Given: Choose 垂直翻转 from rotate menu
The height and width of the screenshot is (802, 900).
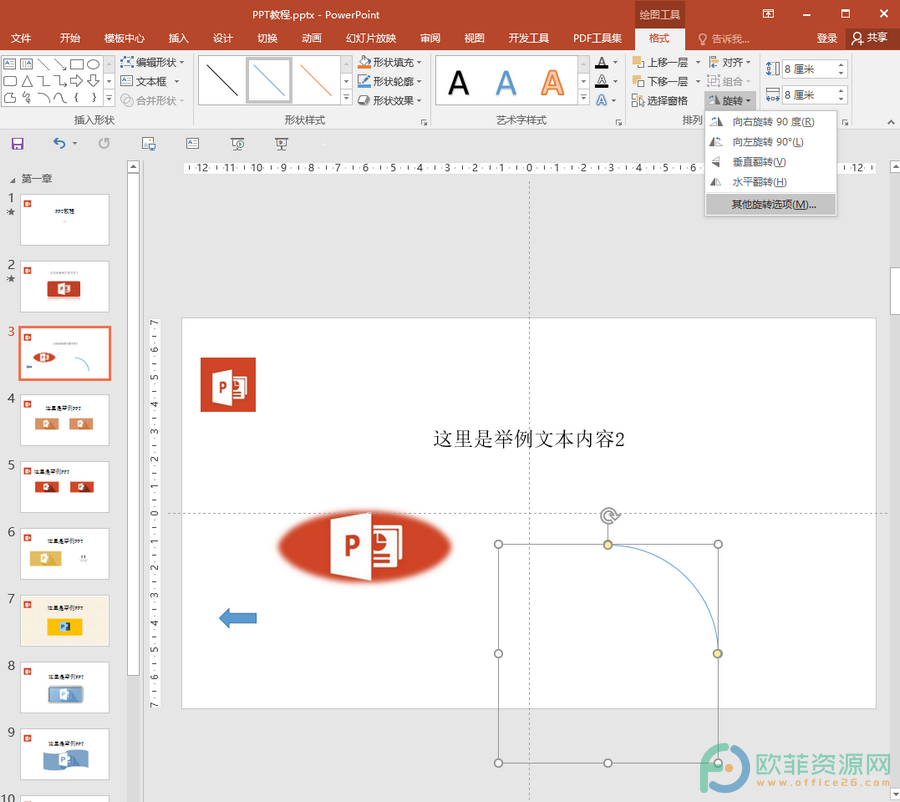Looking at the screenshot, I should click(770, 162).
